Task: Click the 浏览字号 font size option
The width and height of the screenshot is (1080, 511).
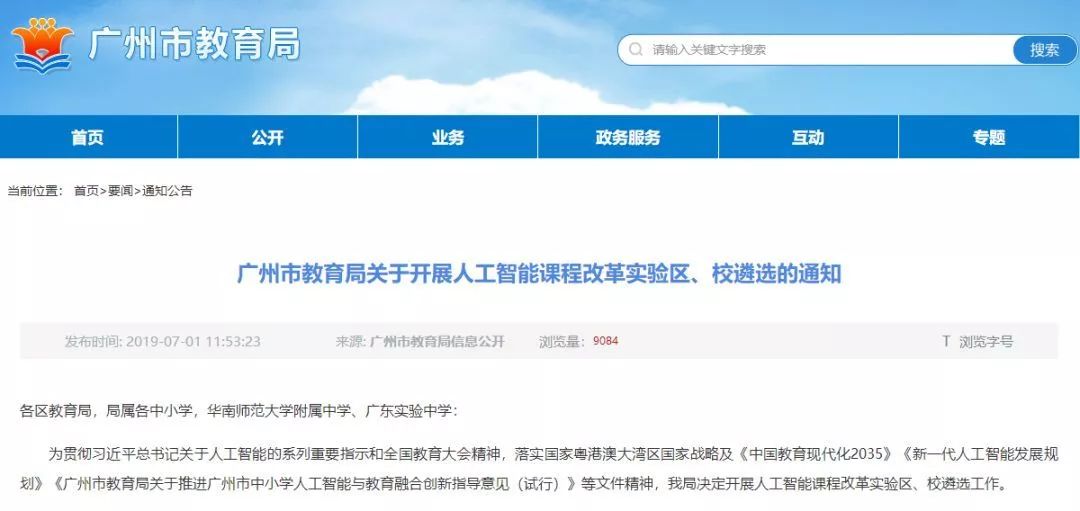Action: [x=986, y=342]
